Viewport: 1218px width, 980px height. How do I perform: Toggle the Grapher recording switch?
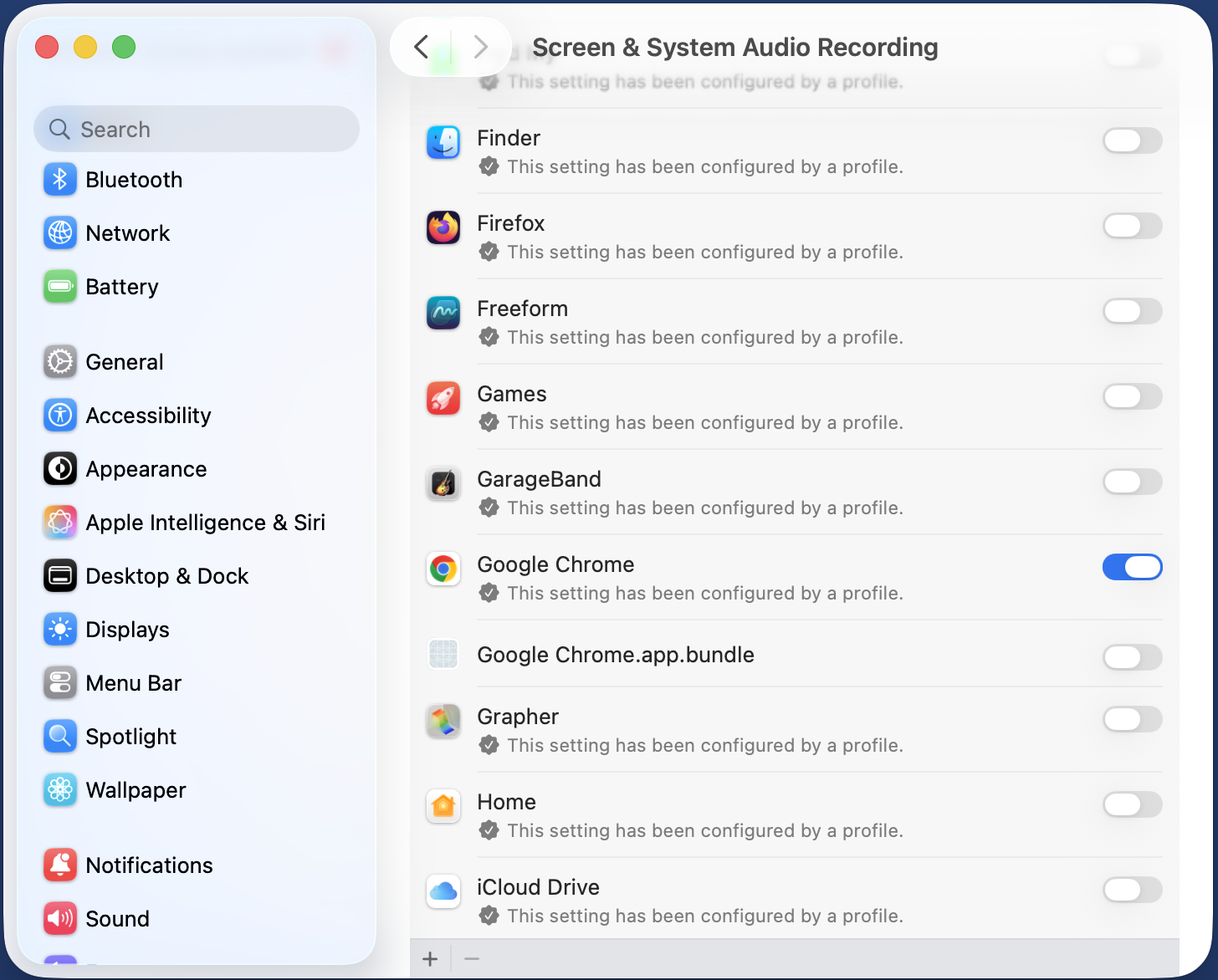pyautogui.click(x=1133, y=719)
